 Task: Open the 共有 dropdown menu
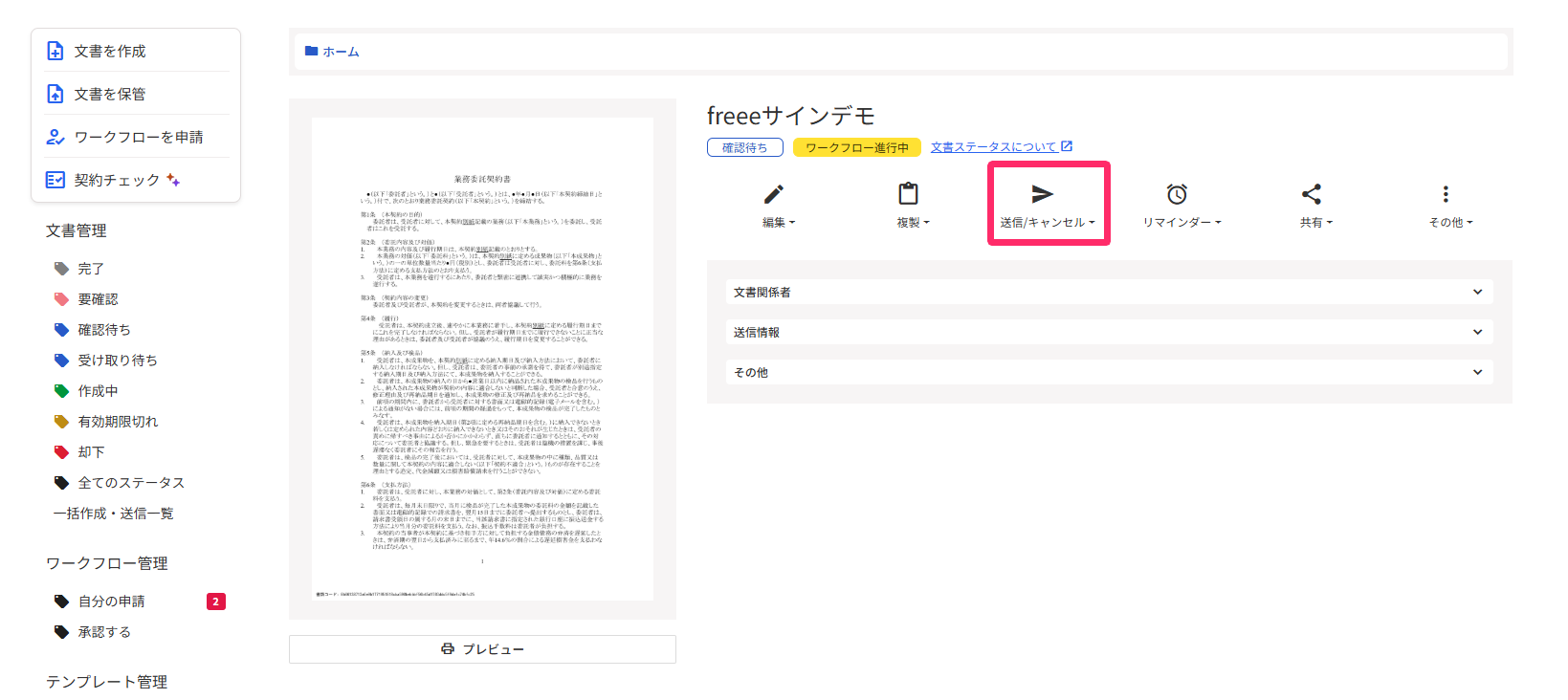click(1315, 223)
